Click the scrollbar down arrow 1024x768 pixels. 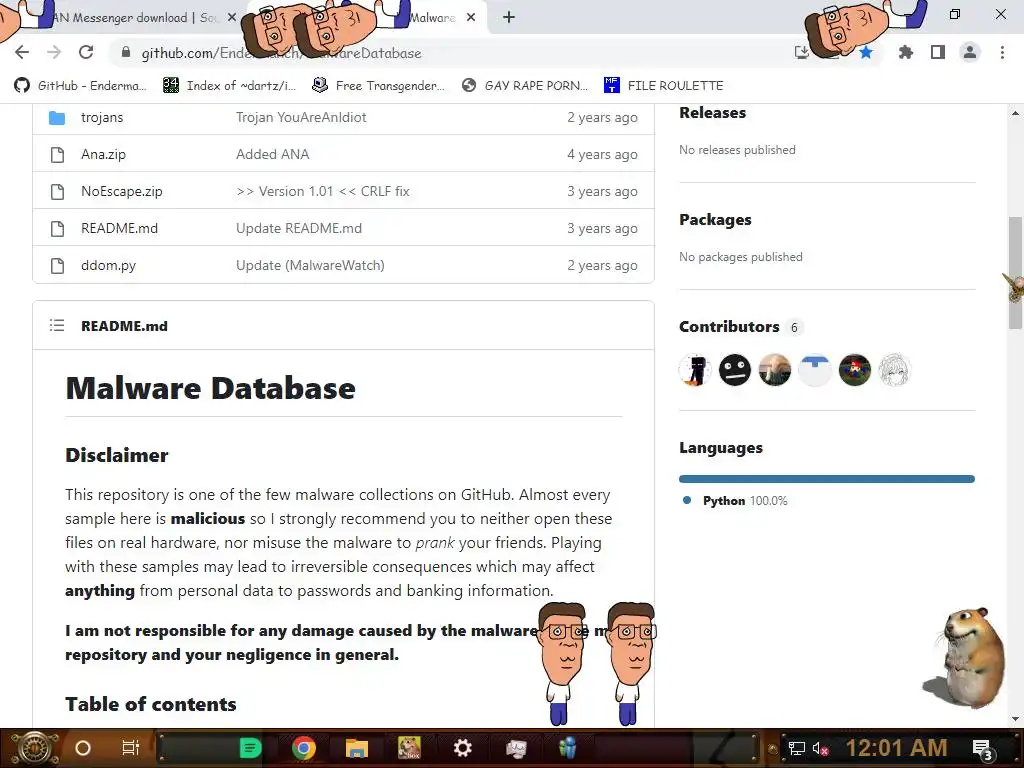1015,719
